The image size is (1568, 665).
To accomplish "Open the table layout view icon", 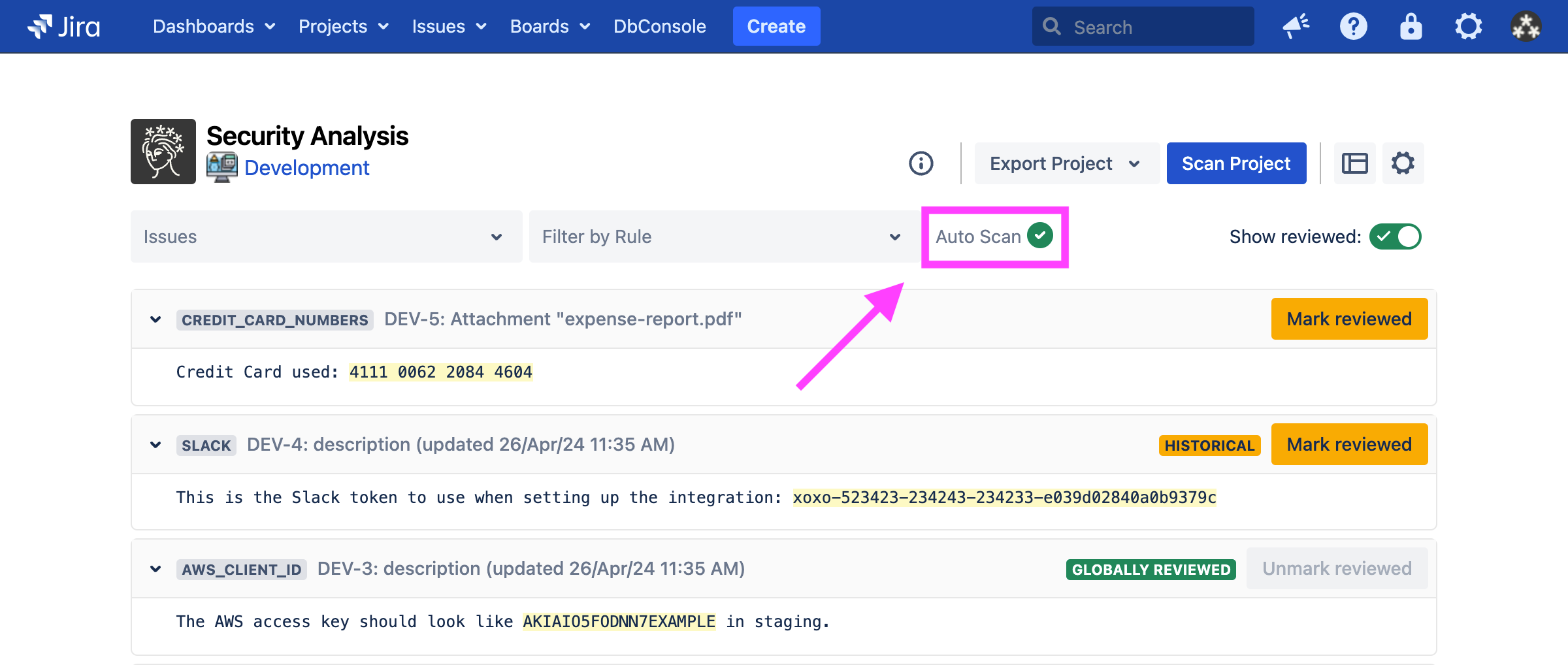I will [x=1354, y=163].
